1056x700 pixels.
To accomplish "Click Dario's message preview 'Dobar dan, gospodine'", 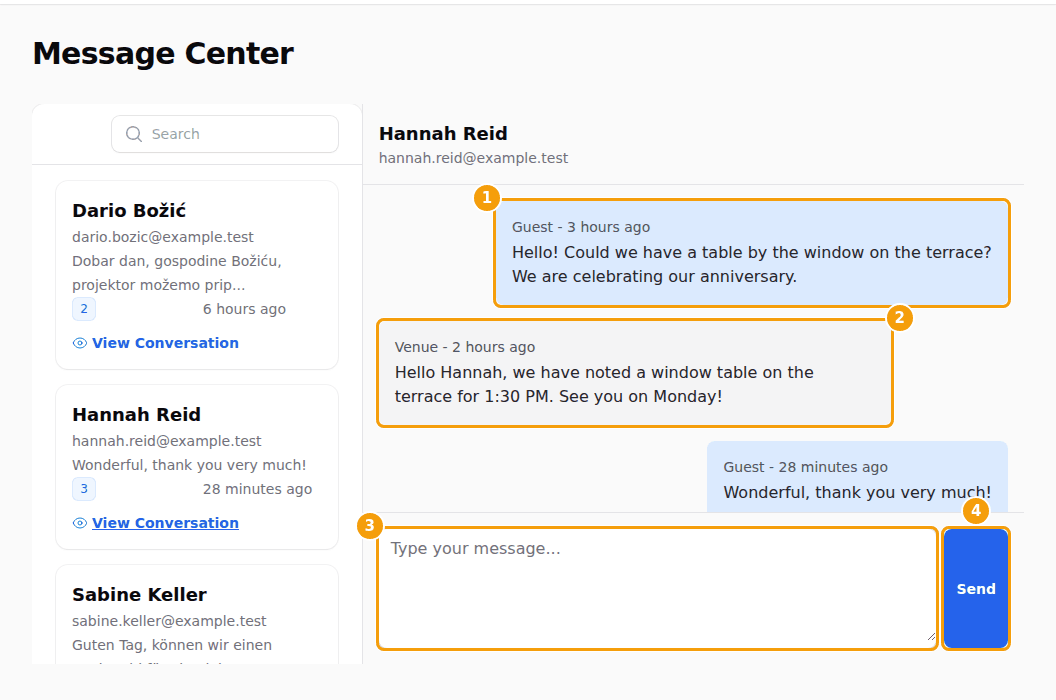I will 177,273.
